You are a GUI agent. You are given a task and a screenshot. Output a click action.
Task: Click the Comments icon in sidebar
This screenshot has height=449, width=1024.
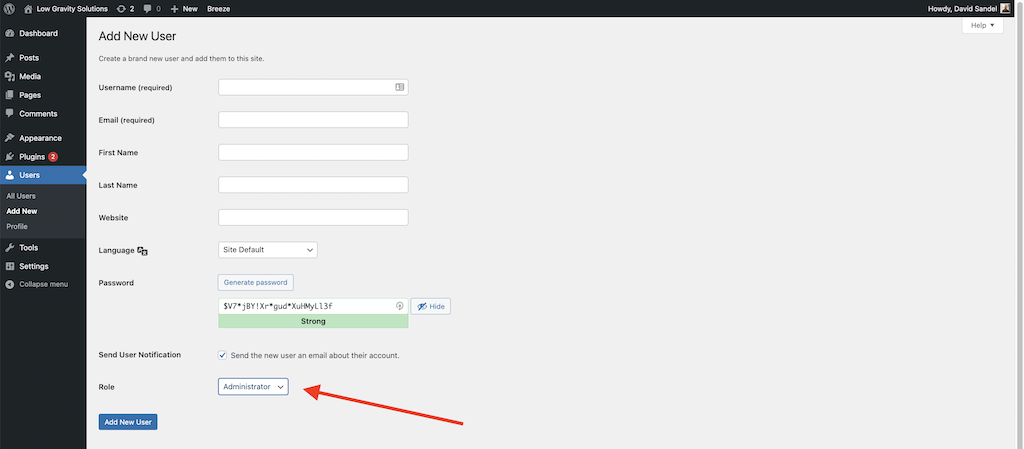tap(10, 114)
